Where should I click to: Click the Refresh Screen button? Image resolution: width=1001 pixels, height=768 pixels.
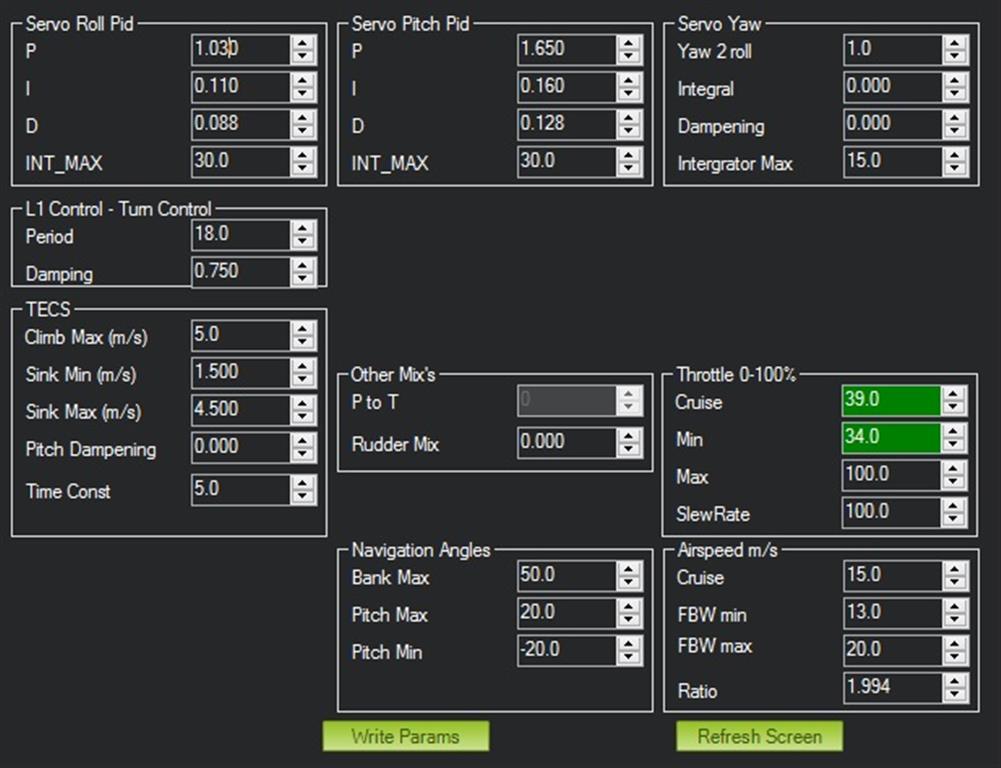click(759, 736)
